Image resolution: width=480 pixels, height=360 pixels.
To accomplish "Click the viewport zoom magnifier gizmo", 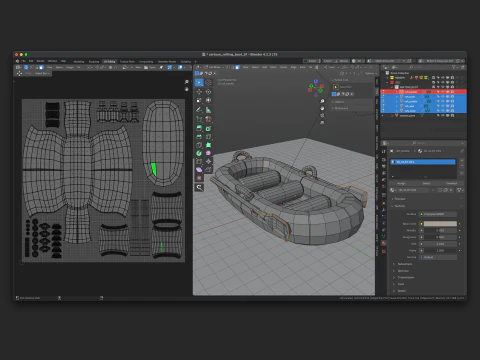I will click(x=322, y=101).
